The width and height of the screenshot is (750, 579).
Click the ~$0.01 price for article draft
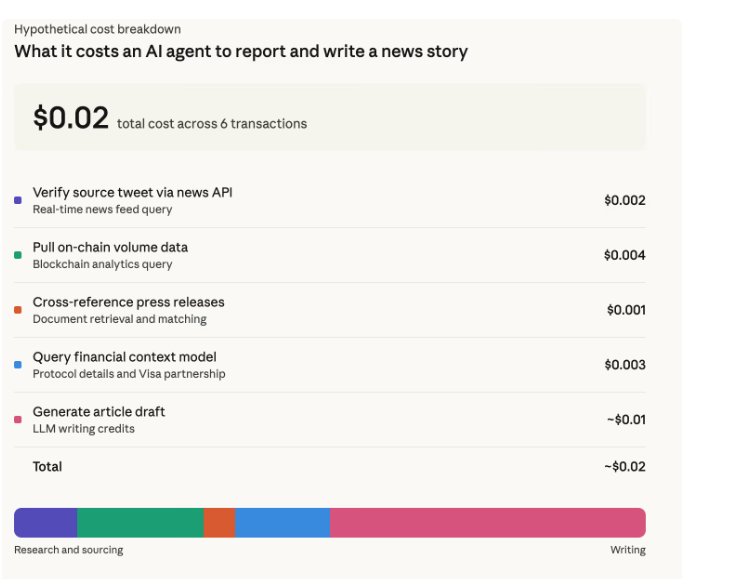[625, 420]
